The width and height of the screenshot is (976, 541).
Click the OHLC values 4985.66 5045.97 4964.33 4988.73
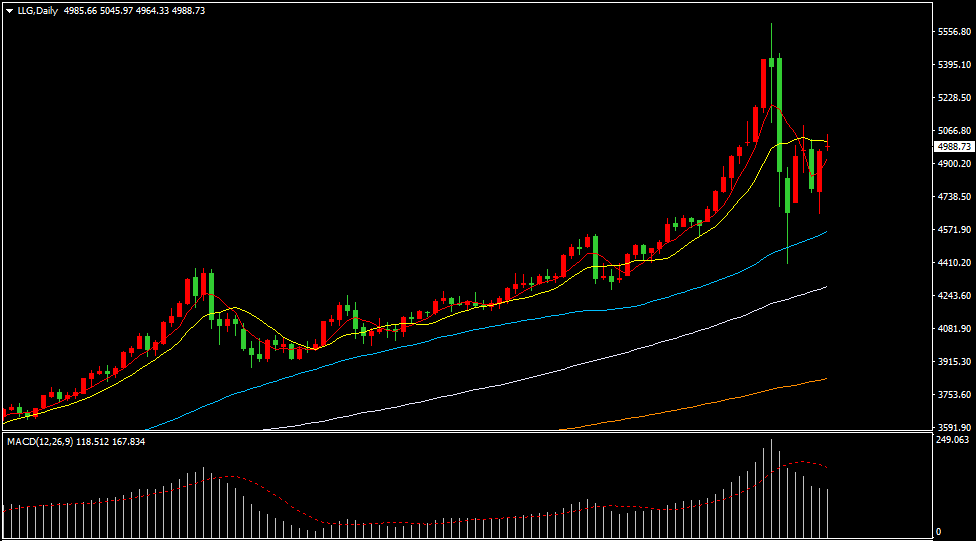134,11
